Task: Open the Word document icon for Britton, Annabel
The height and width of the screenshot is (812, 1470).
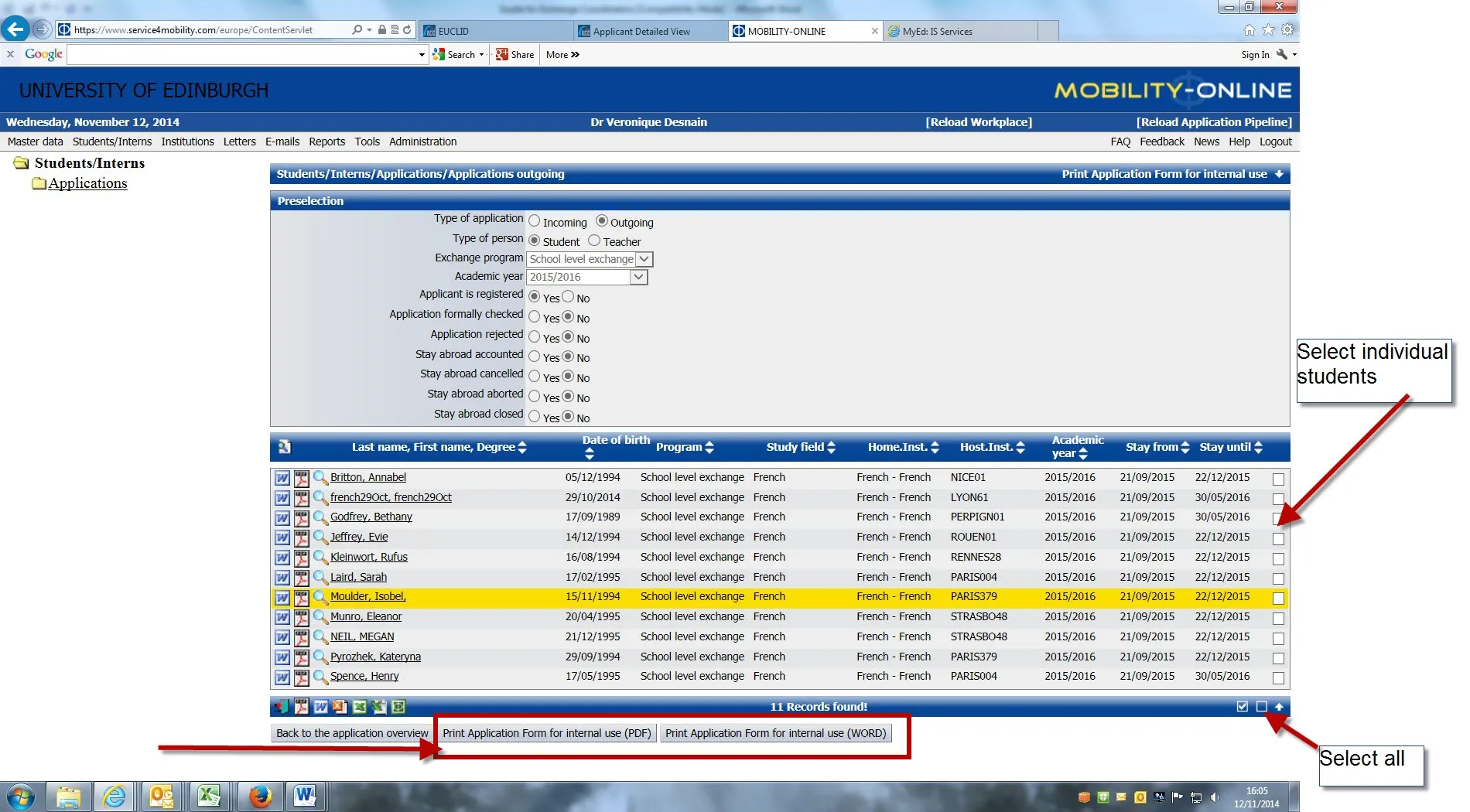Action: 282,477
